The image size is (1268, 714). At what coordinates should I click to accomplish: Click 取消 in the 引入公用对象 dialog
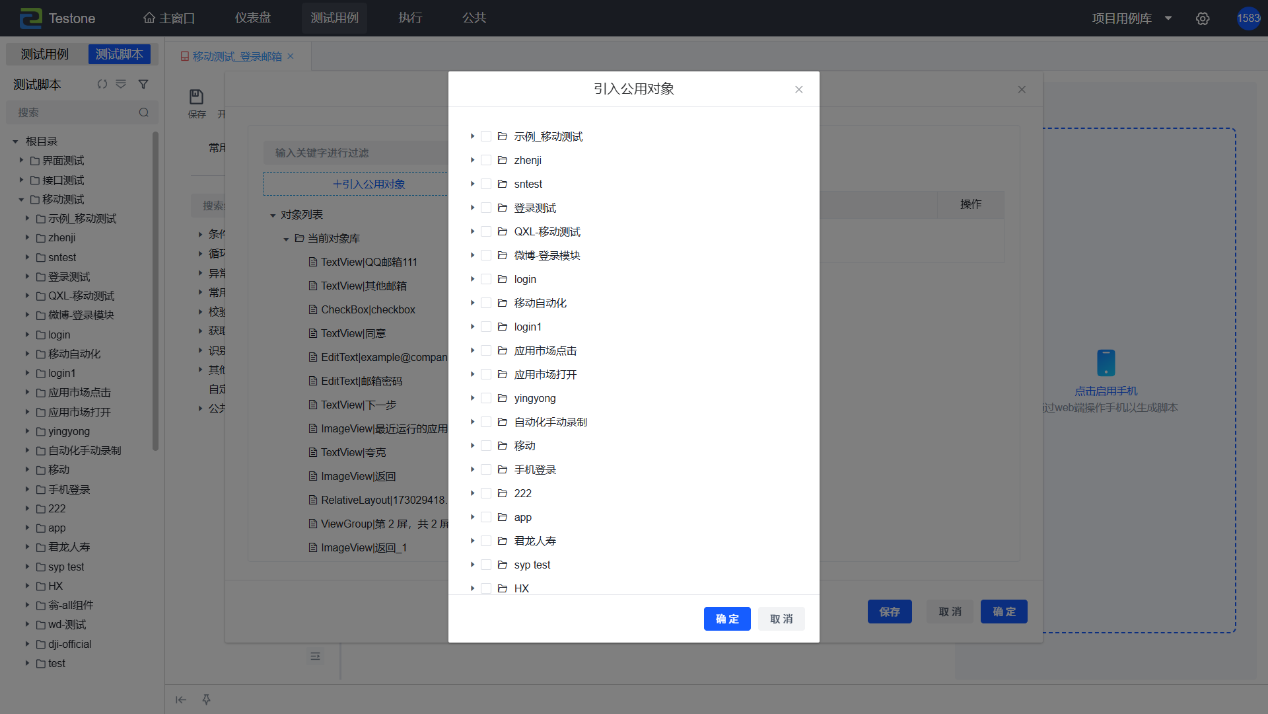(781, 619)
